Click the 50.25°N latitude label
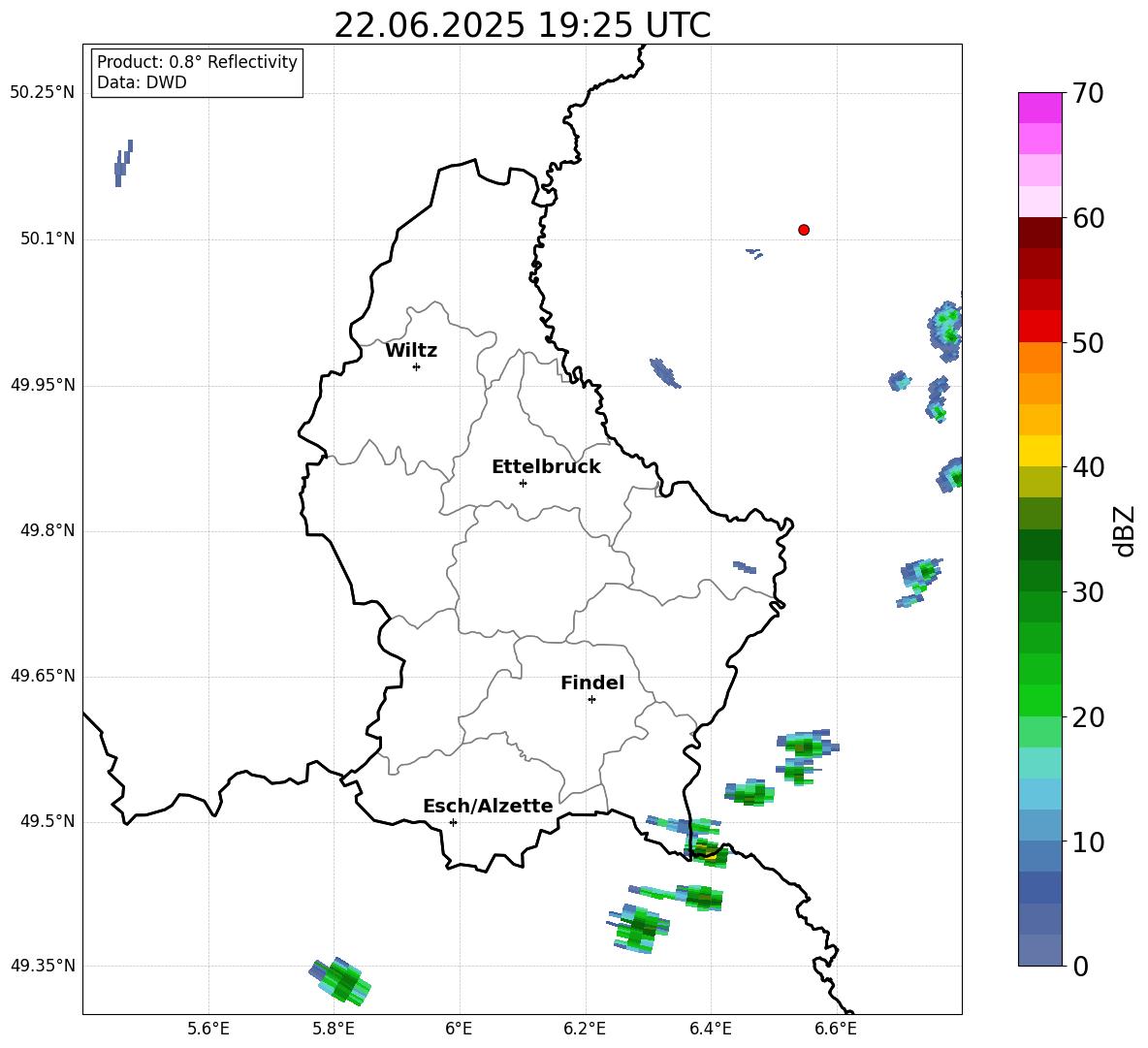Viewport: 1148px width, 1048px height. pyautogui.click(x=43, y=93)
